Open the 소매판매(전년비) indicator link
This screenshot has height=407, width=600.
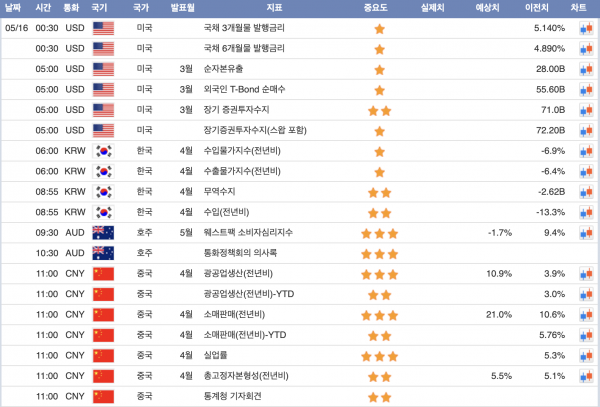[x=237, y=315]
